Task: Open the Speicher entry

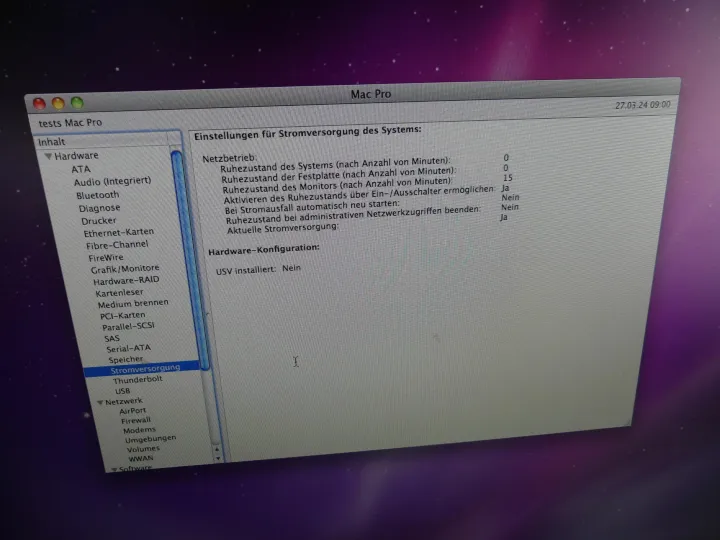Action: pyautogui.click(x=126, y=359)
